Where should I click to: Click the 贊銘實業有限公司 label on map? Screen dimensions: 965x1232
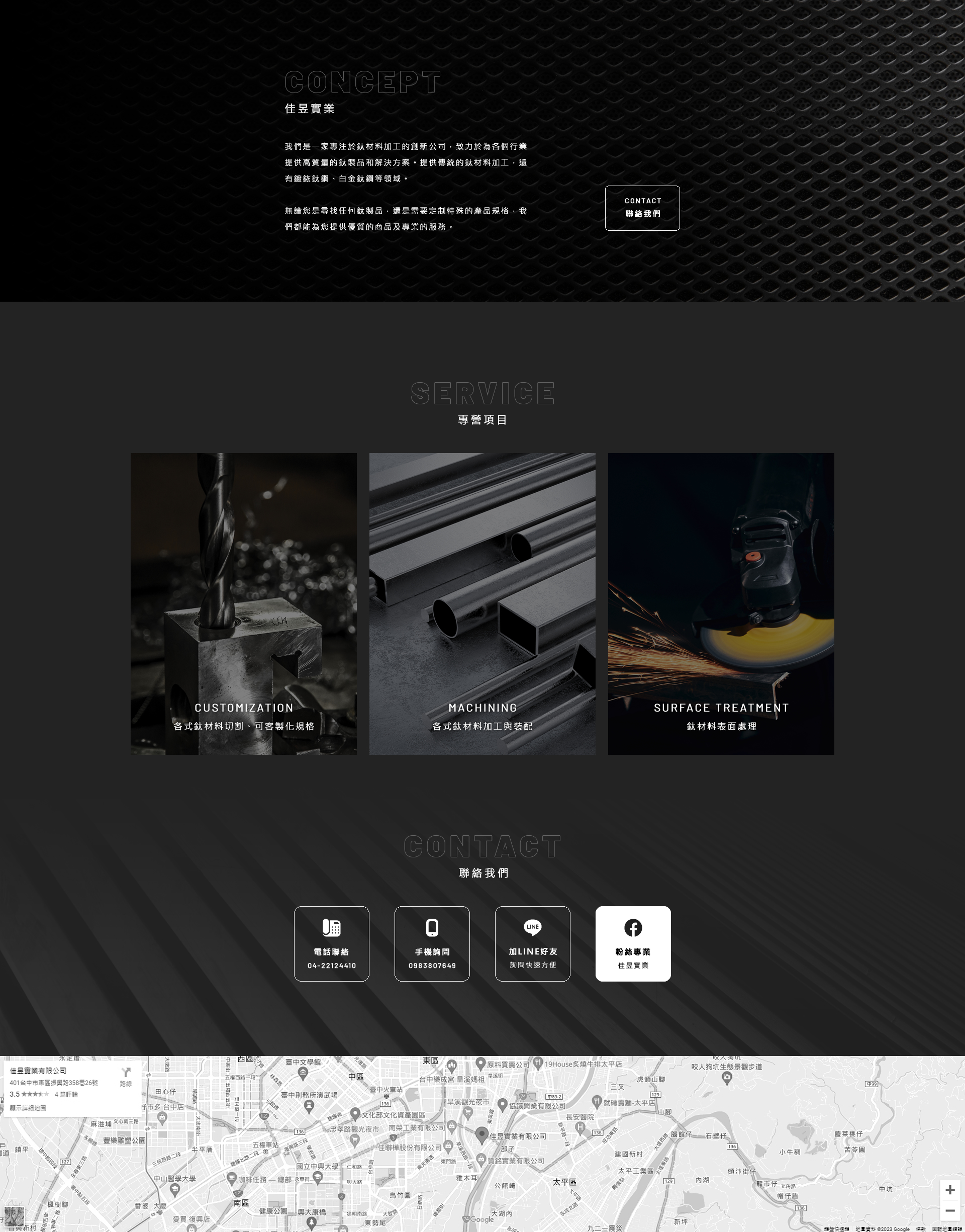click(x=516, y=1160)
